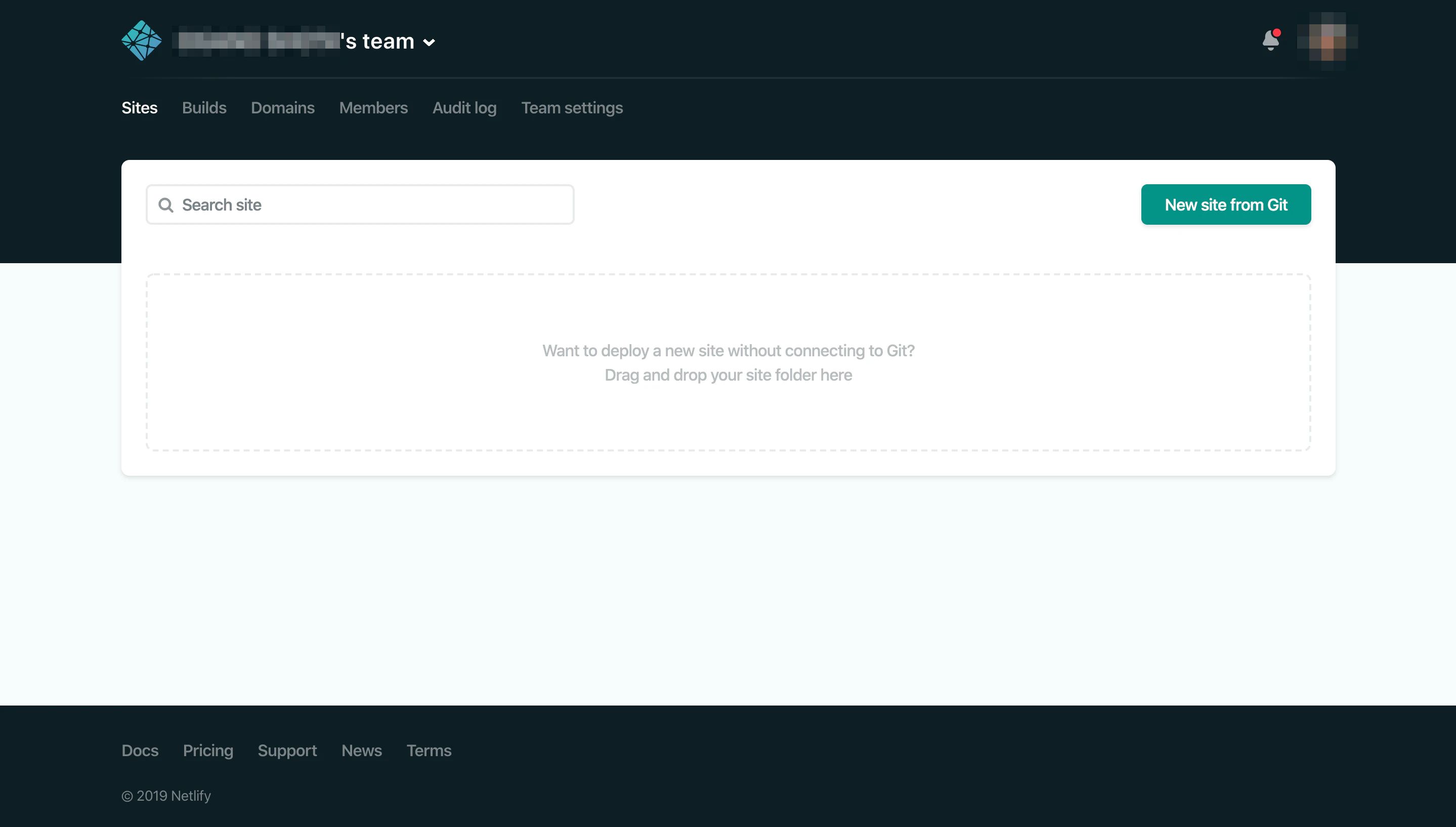The width and height of the screenshot is (1456, 827).
Task: Click the magnifier icon in the search box
Action: click(166, 205)
